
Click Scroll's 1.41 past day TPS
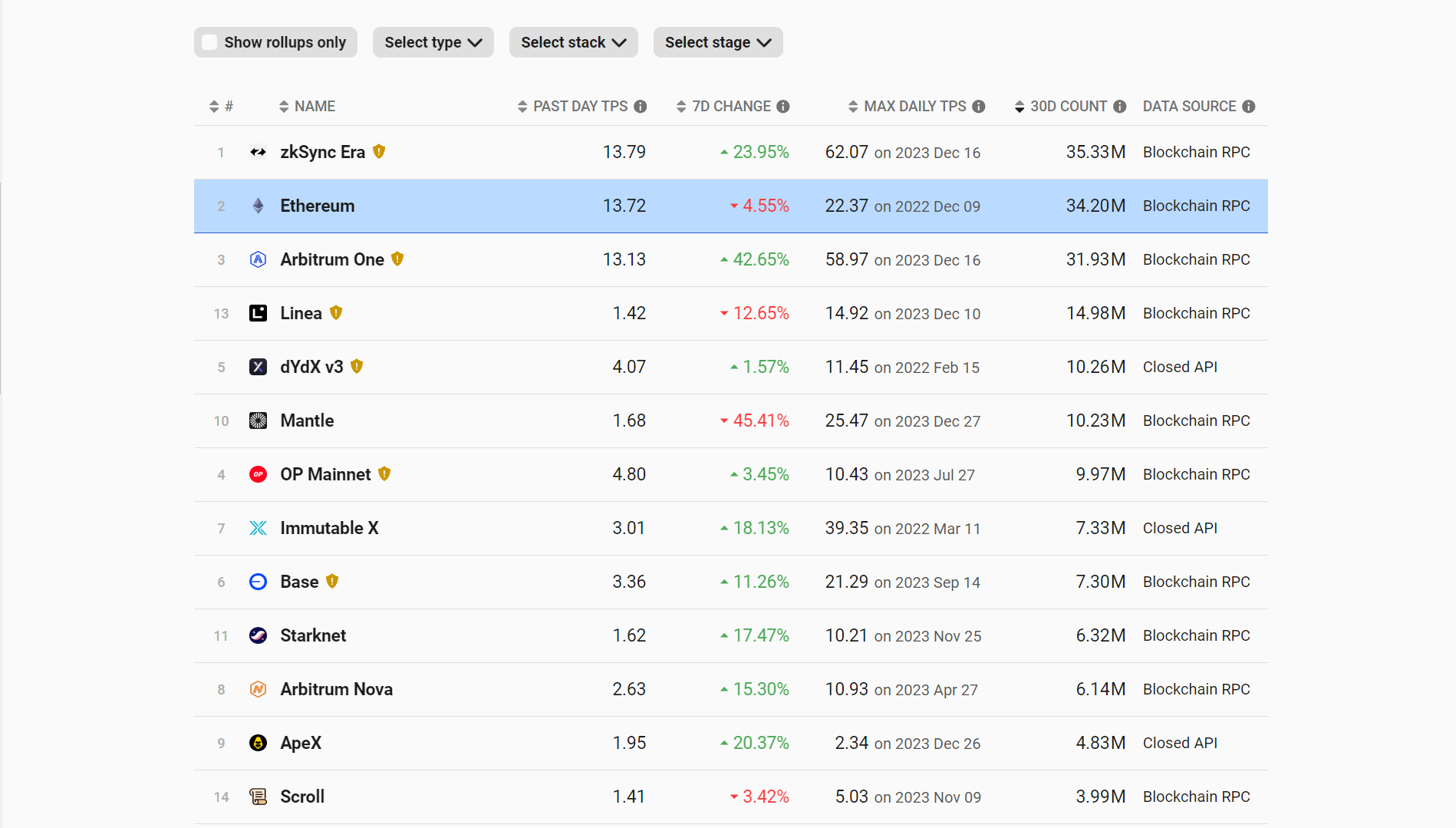click(629, 797)
